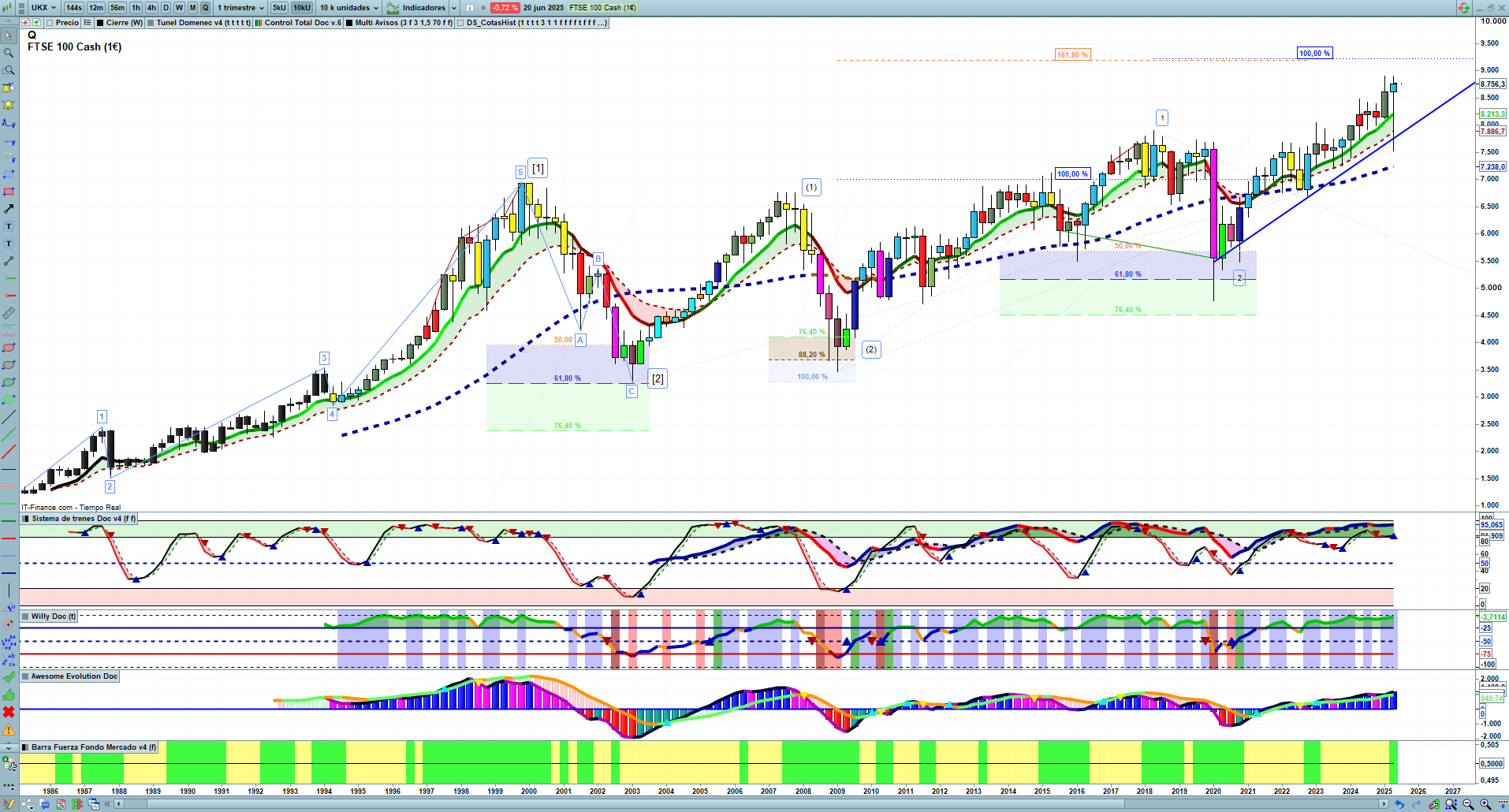Select the 56m timeframe button
The image size is (1509, 812).
click(117, 8)
